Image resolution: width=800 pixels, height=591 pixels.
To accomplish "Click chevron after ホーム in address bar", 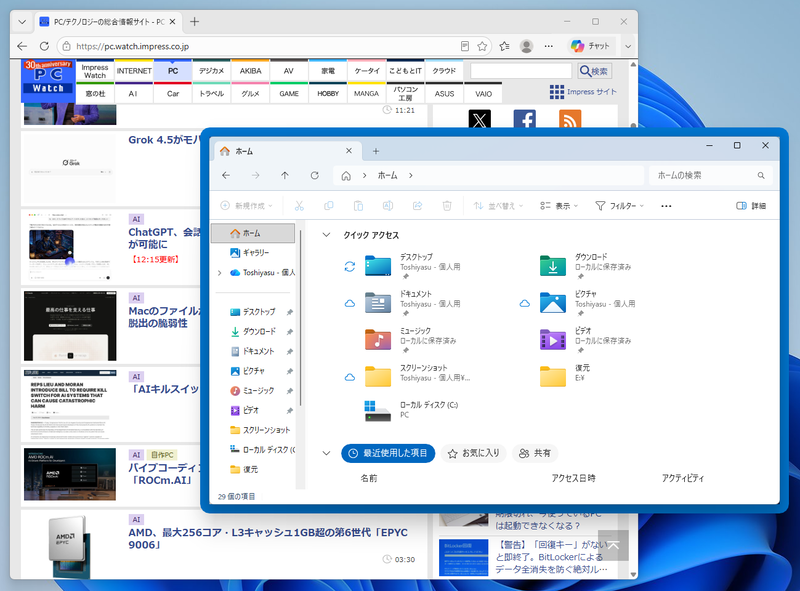I will tap(411, 176).
